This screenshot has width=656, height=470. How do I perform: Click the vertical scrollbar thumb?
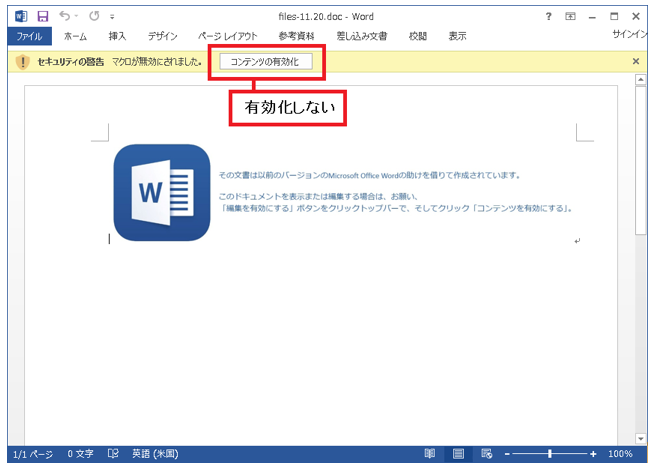[x=641, y=161]
